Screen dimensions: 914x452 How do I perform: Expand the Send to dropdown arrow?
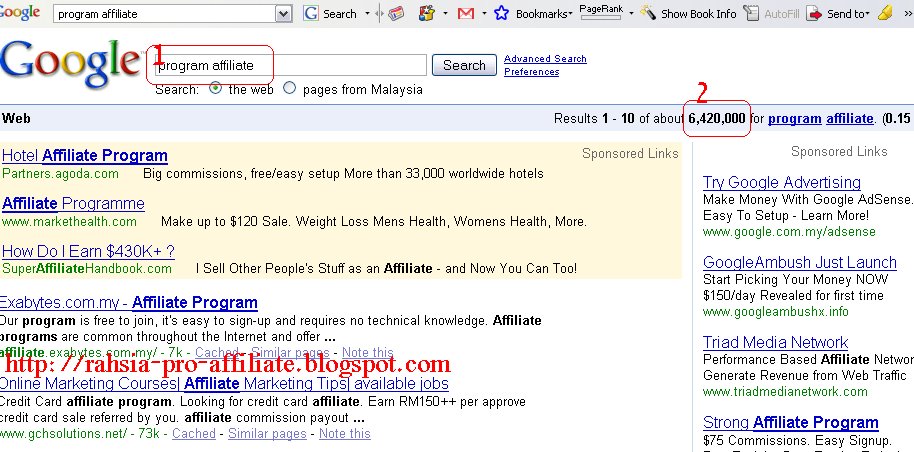(867, 14)
